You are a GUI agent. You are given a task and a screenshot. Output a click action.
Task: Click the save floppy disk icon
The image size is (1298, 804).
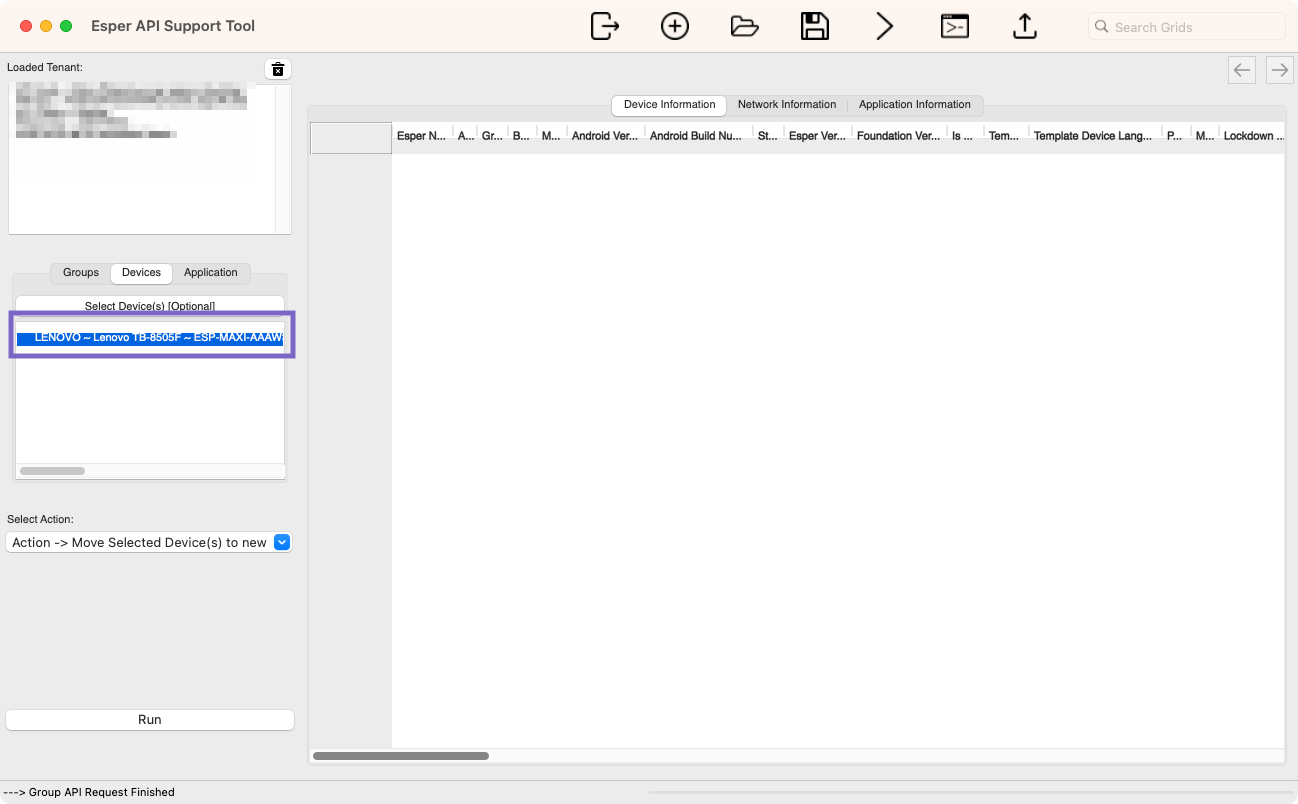(815, 26)
